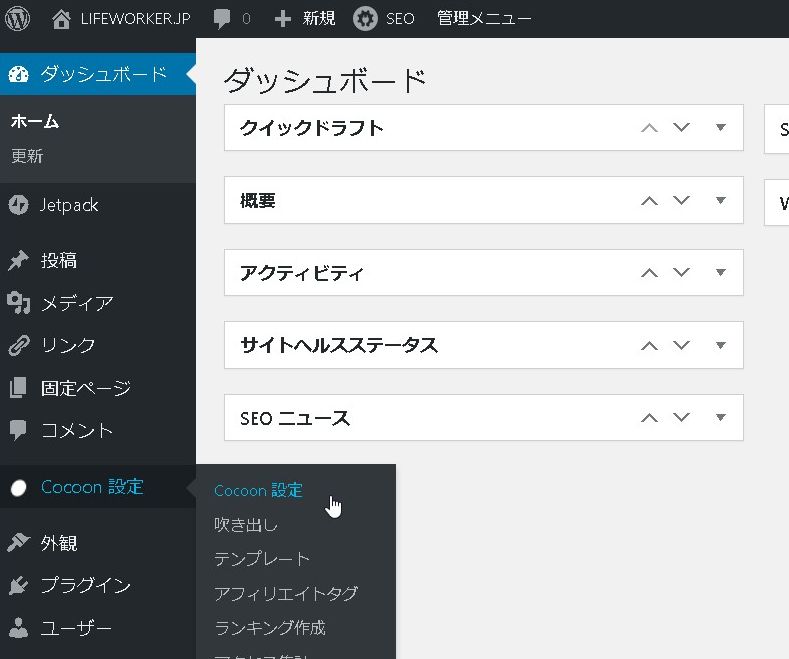Open プラグイン via the plug icon
This screenshot has height=659, width=789.
18,586
